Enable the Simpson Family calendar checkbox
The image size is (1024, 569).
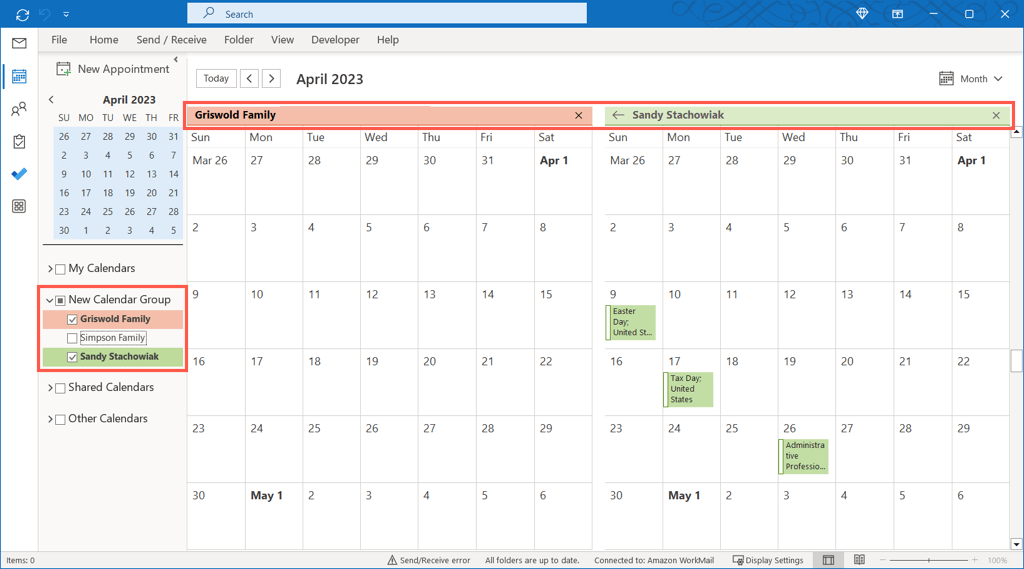coord(72,338)
